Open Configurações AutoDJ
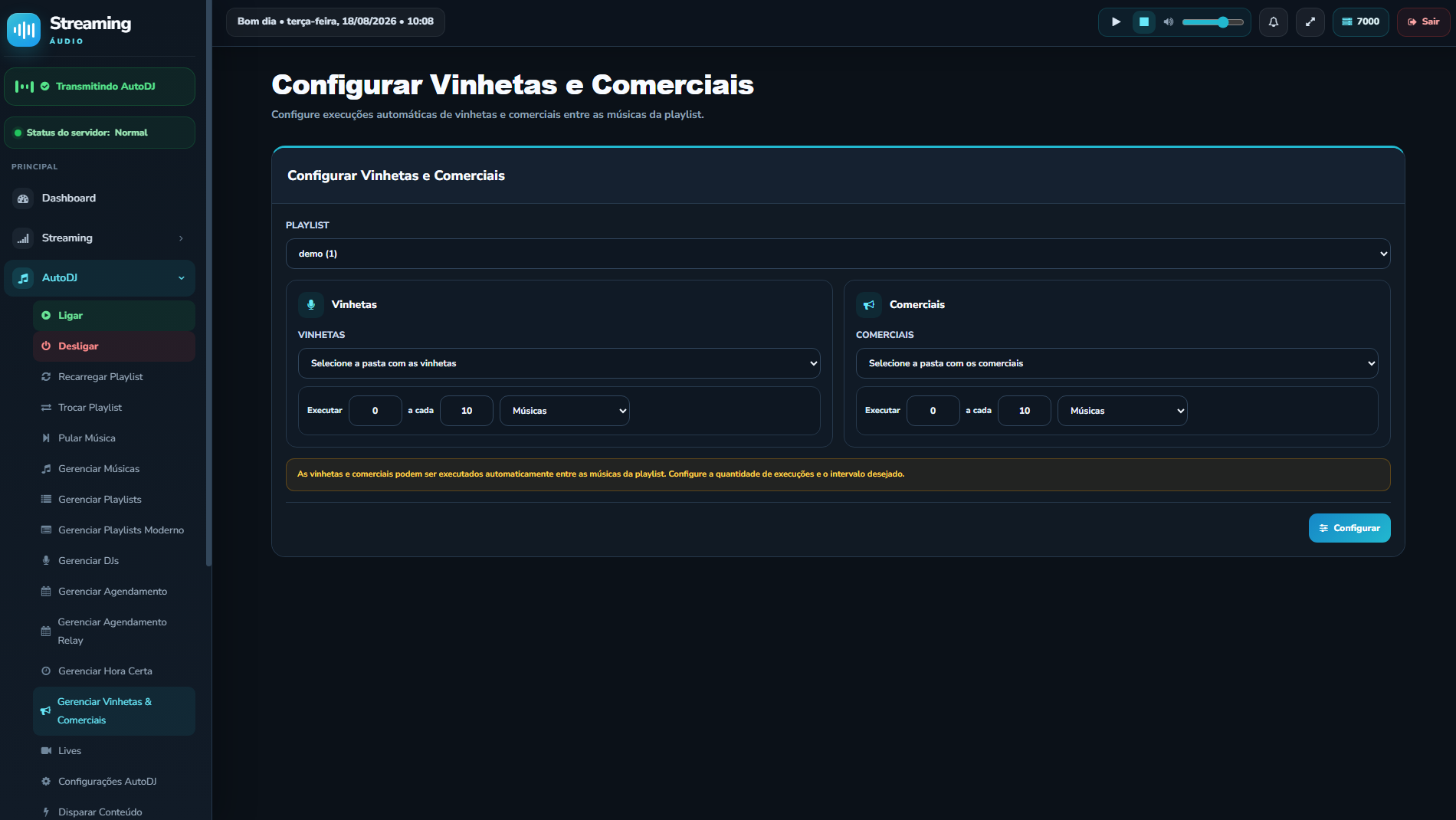The image size is (1456, 820). (x=114, y=782)
